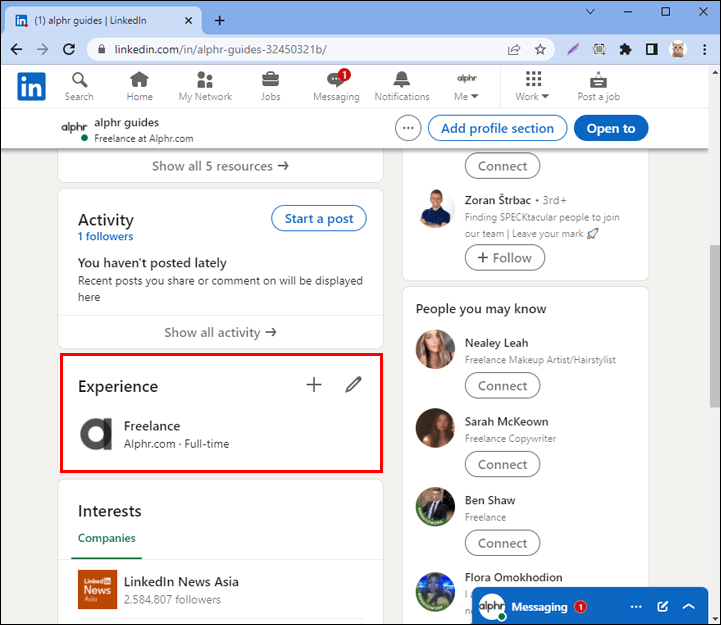
Task: Click the Messaging overlay title
Action: pyautogui.click(x=539, y=607)
